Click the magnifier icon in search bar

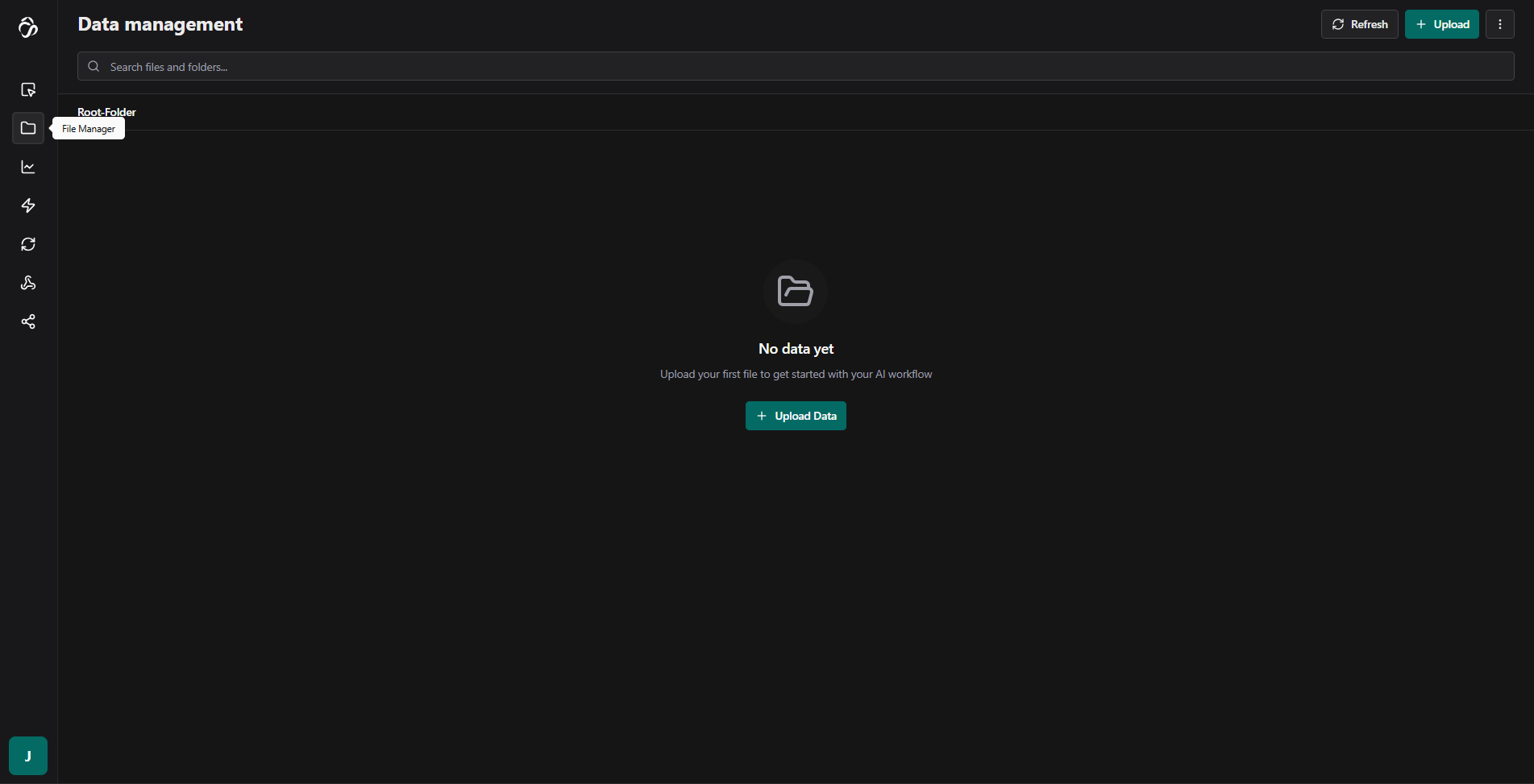click(94, 67)
